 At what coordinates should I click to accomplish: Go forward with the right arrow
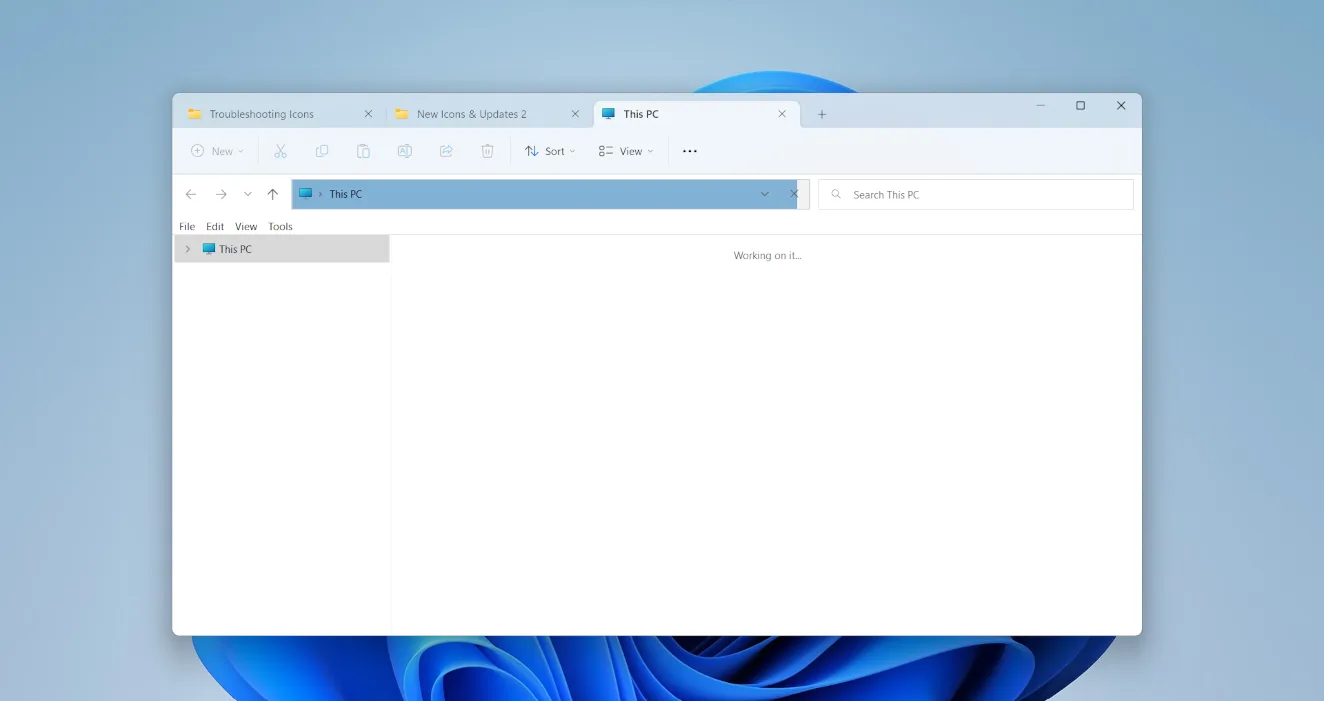(221, 194)
